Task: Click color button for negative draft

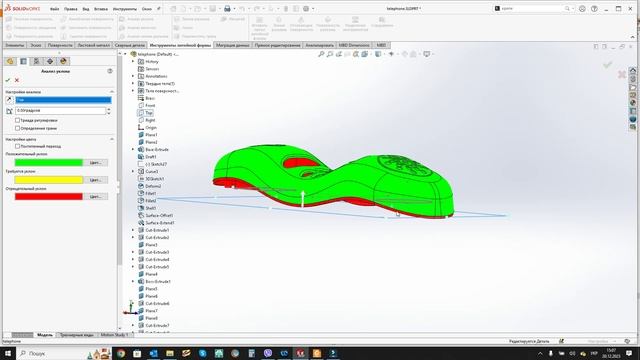Action: (96, 197)
